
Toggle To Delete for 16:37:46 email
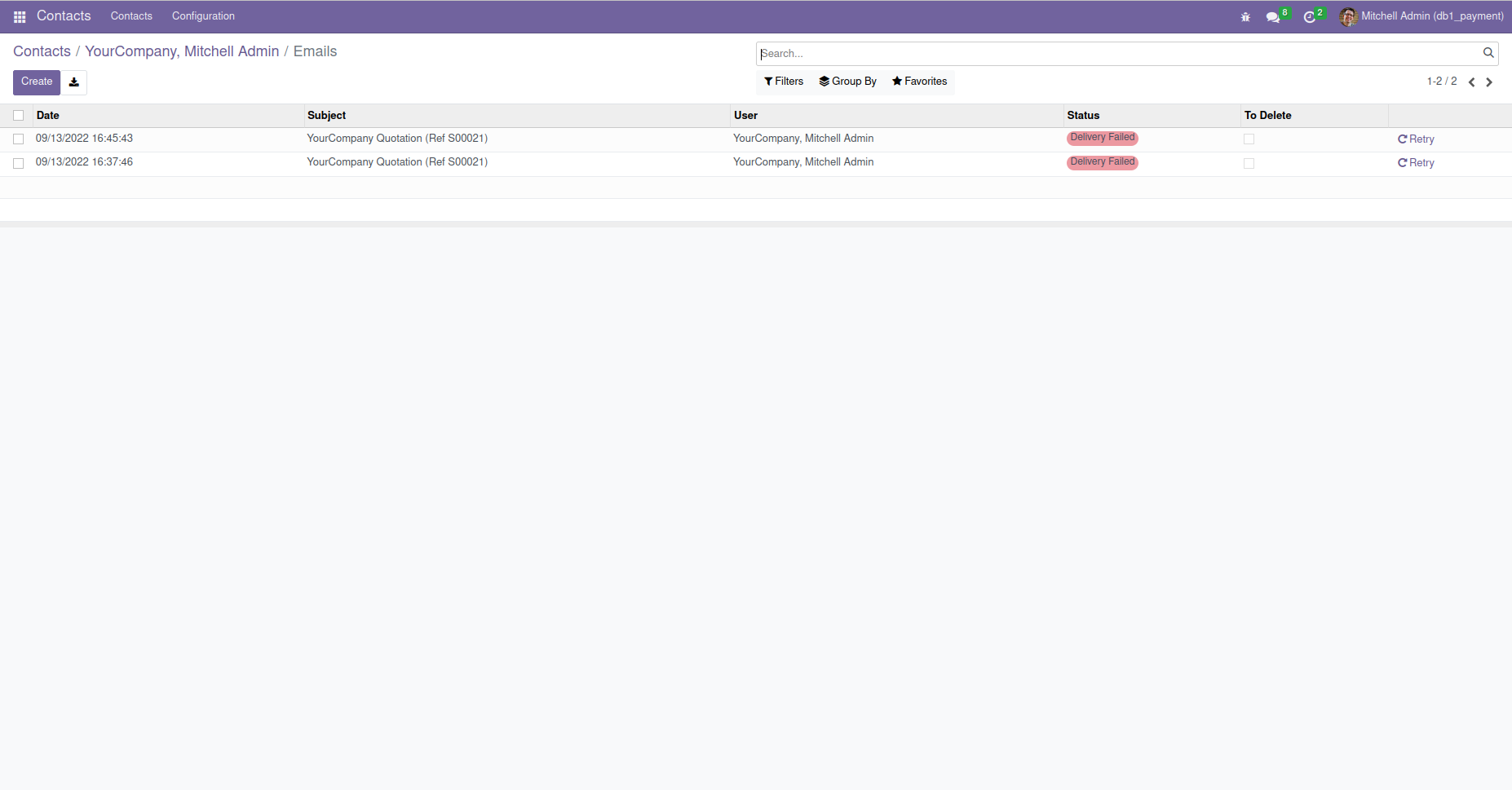(x=1249, y=163)
